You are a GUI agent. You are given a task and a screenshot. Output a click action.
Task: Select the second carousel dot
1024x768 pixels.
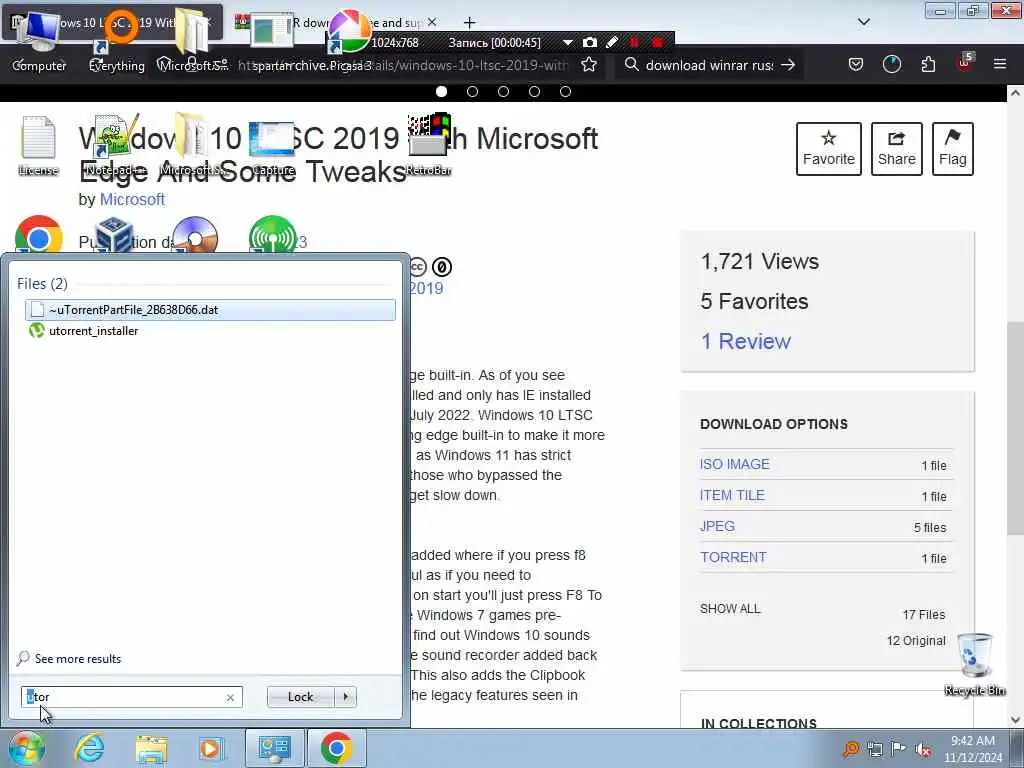point(472,91)
